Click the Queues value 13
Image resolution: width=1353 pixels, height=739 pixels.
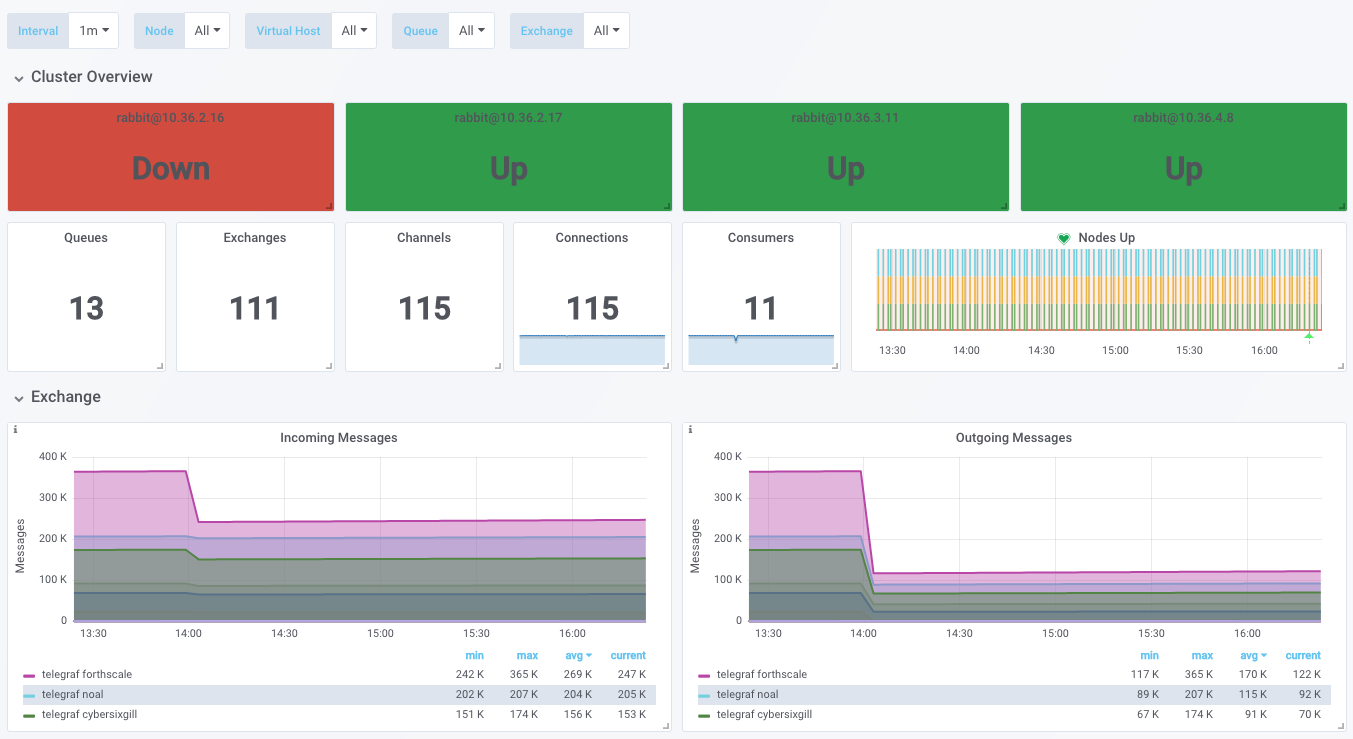pos(86,308)
